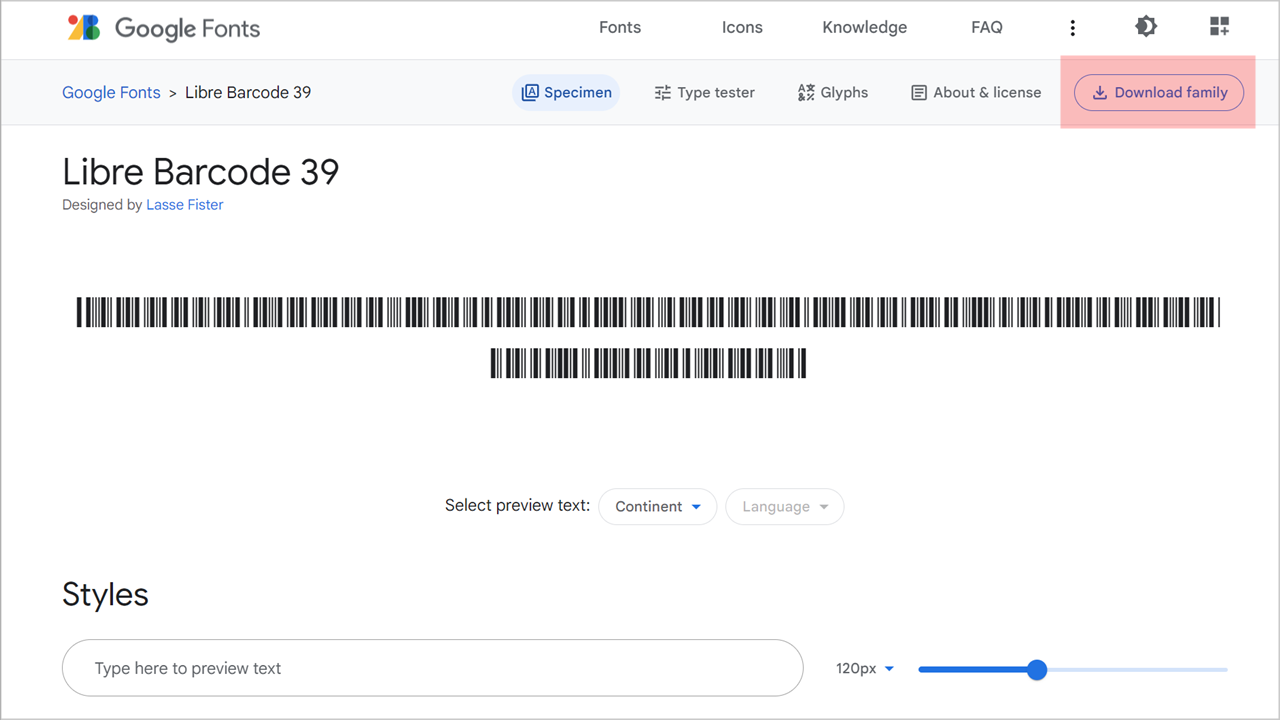
Task: Click the Download family button
Action: point(1159,92)
